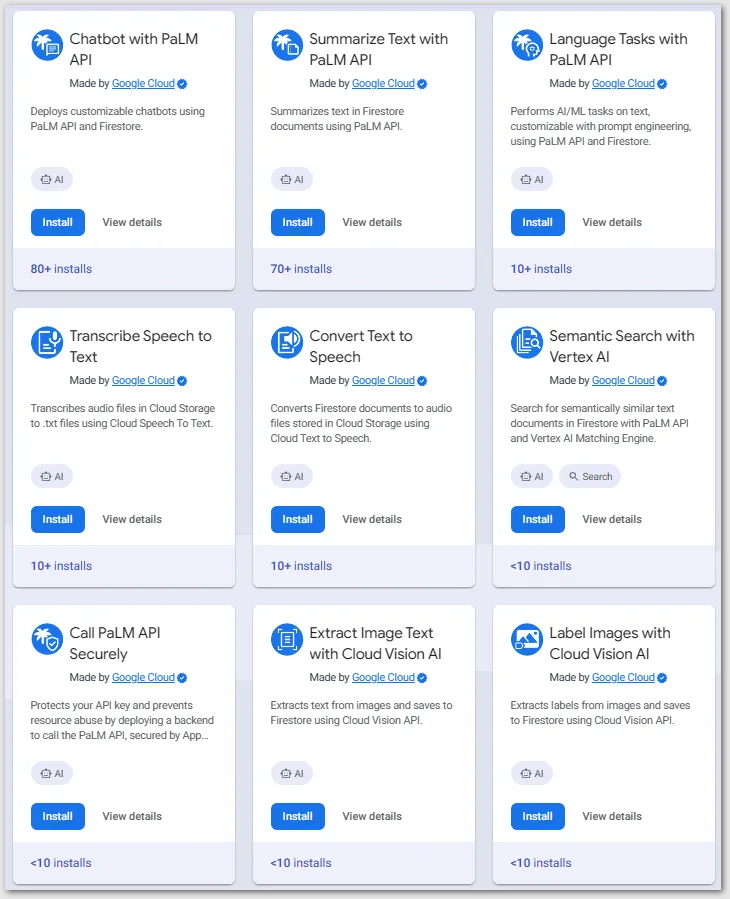730x899 pixels.
Task: Open Google Cloud link on Label Images card
Action: pos(623,678)
